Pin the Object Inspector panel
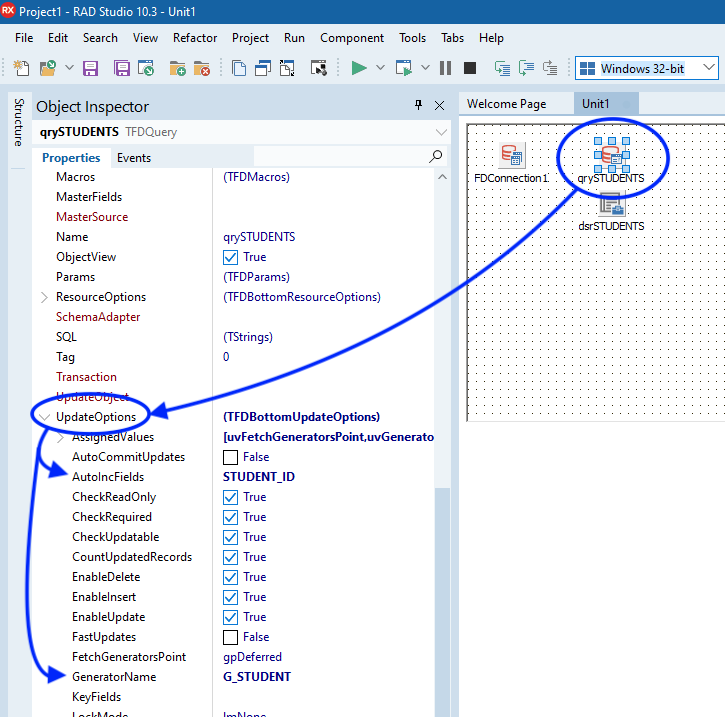 pos(418,105)
